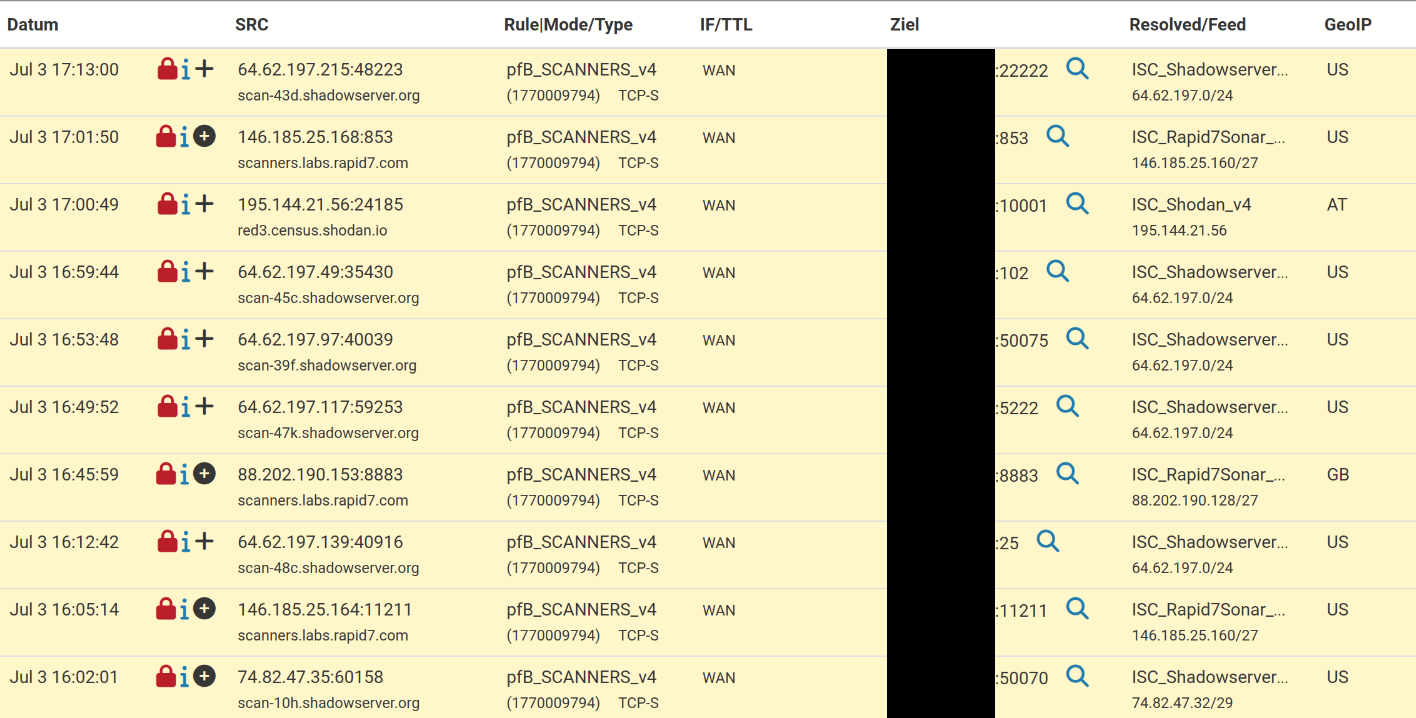The width and height of the screenshot is (1416, 718).
Task: Click the ISC_Shodan_v4 feed name
Action: point(1192,205)
